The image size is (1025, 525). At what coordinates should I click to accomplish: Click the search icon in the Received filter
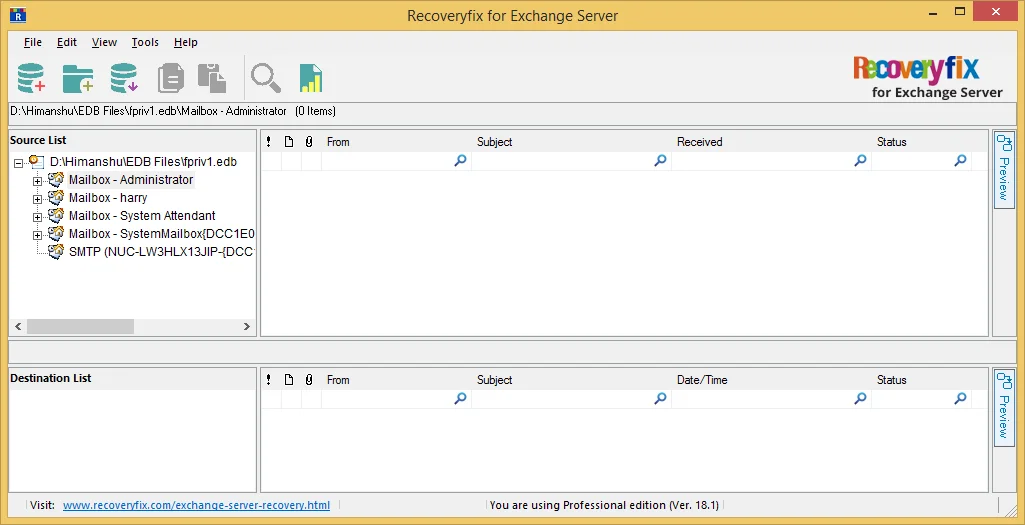click(x=860, y=160)
